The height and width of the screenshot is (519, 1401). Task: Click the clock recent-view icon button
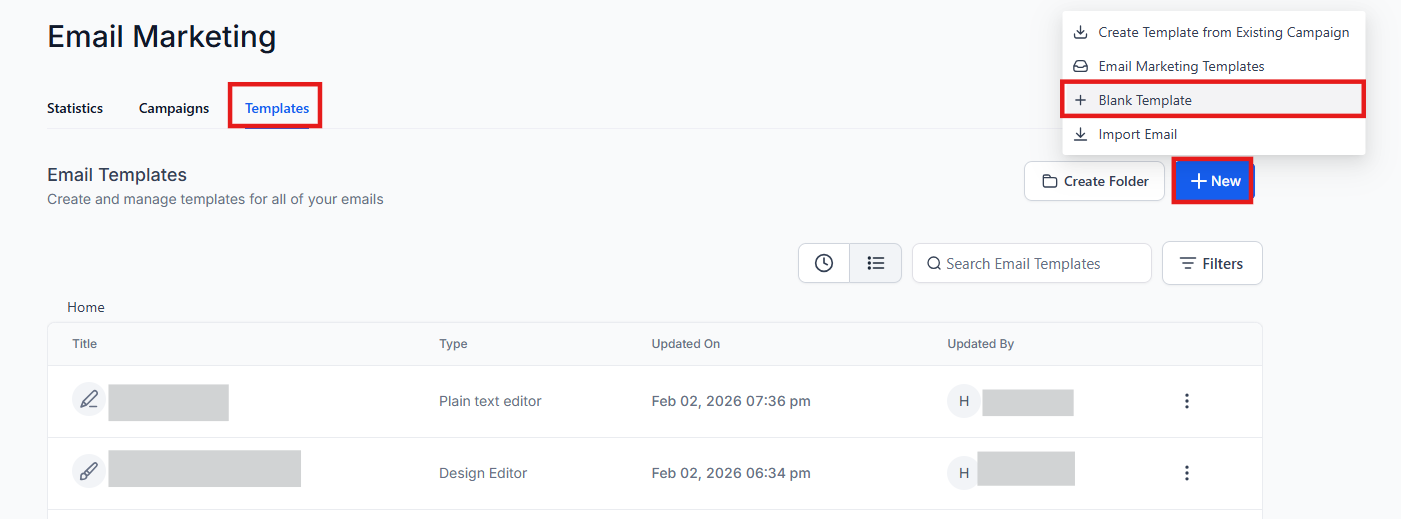[824, 263]
